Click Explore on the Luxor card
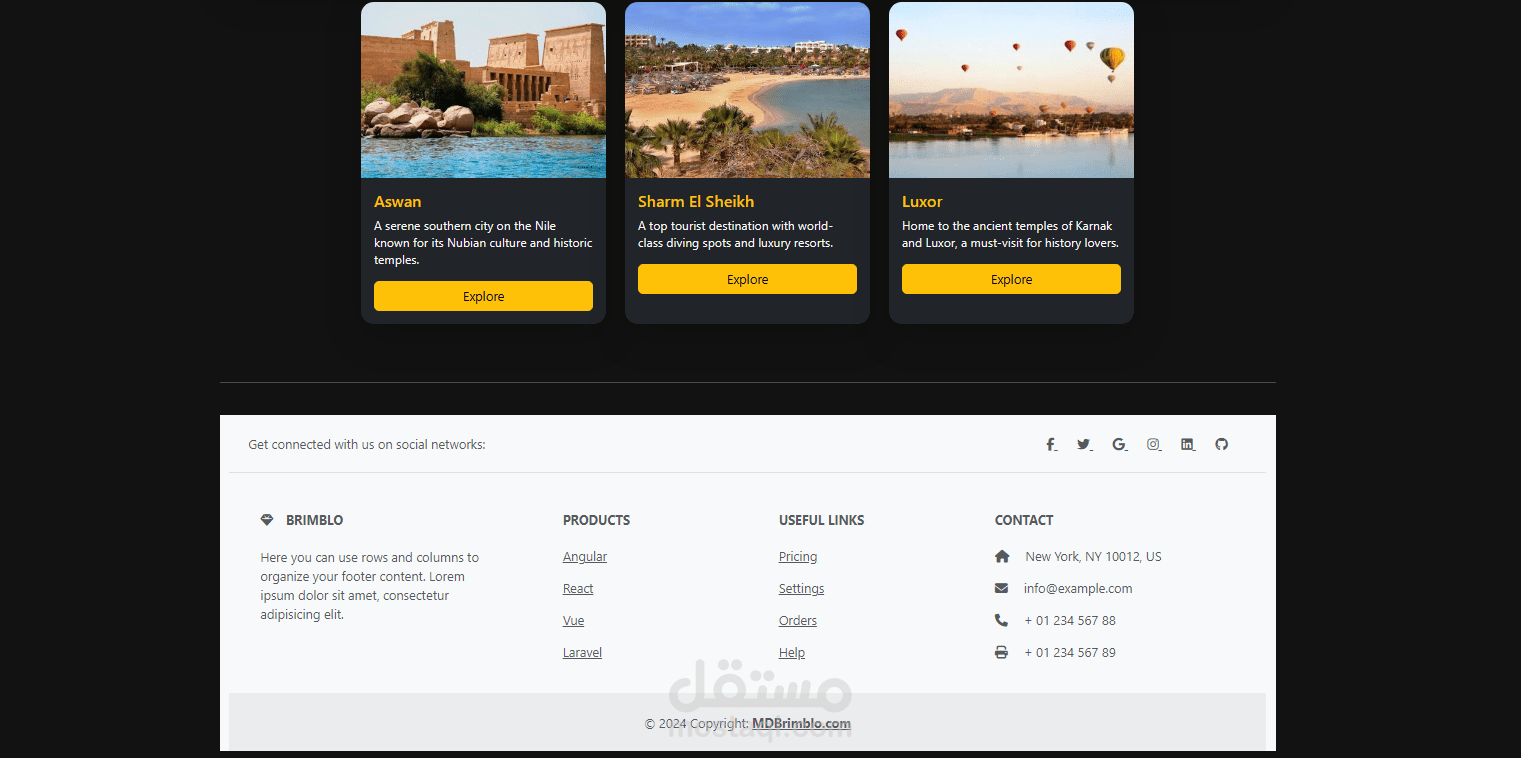 pyautogui.click(x=1011, y=279)
